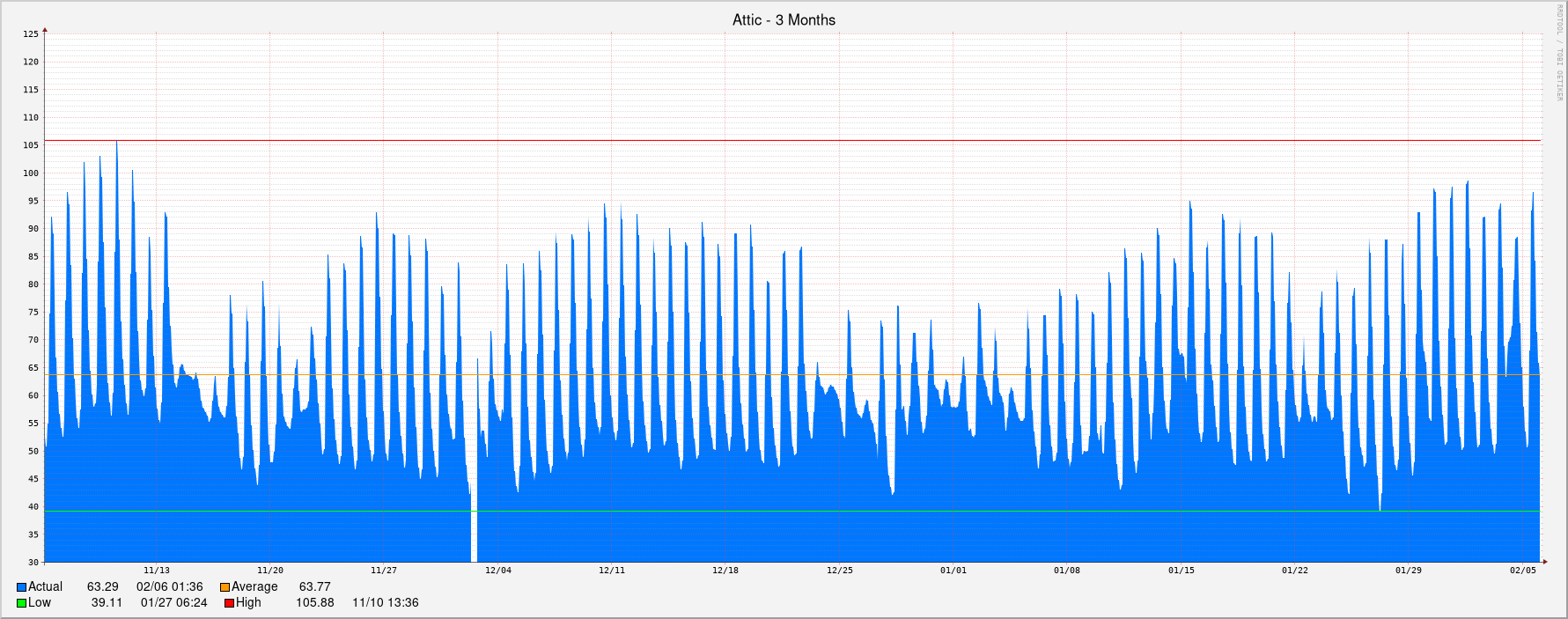The height and width of the screenshot is (619, 1568).
Task: Select the 02/05 date label on x-axis
Action: tap(1523, 571)
